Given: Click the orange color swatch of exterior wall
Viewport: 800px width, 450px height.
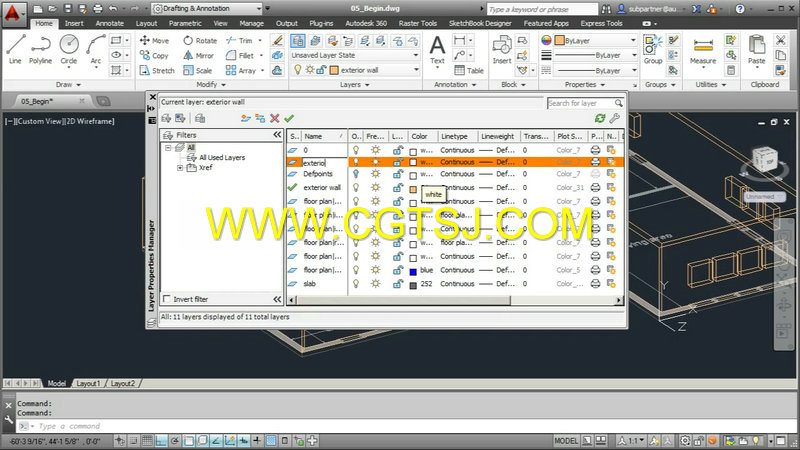Looking at the screenshot, I should [413, 189].
